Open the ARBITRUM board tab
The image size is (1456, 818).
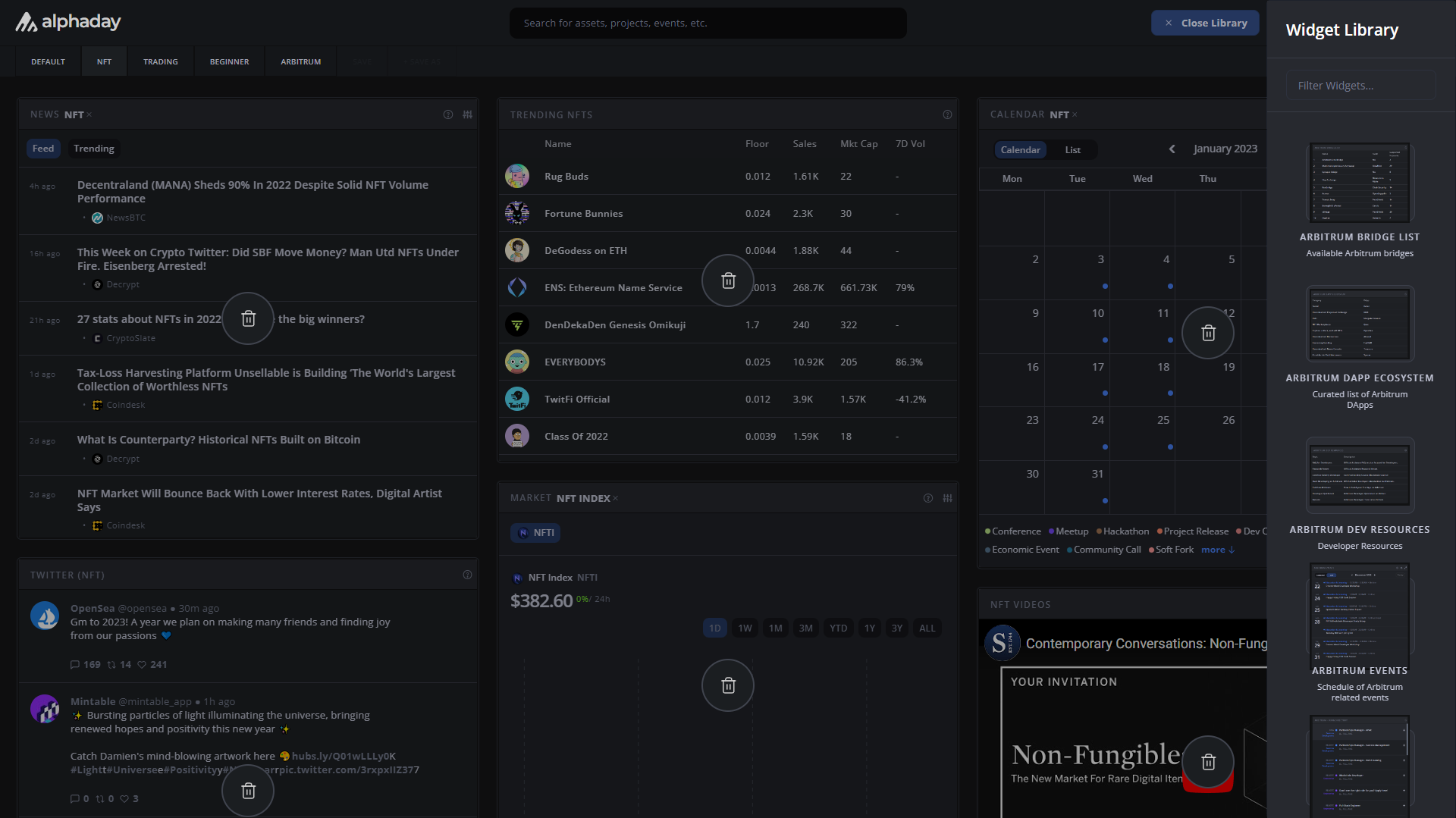[300, 61]
